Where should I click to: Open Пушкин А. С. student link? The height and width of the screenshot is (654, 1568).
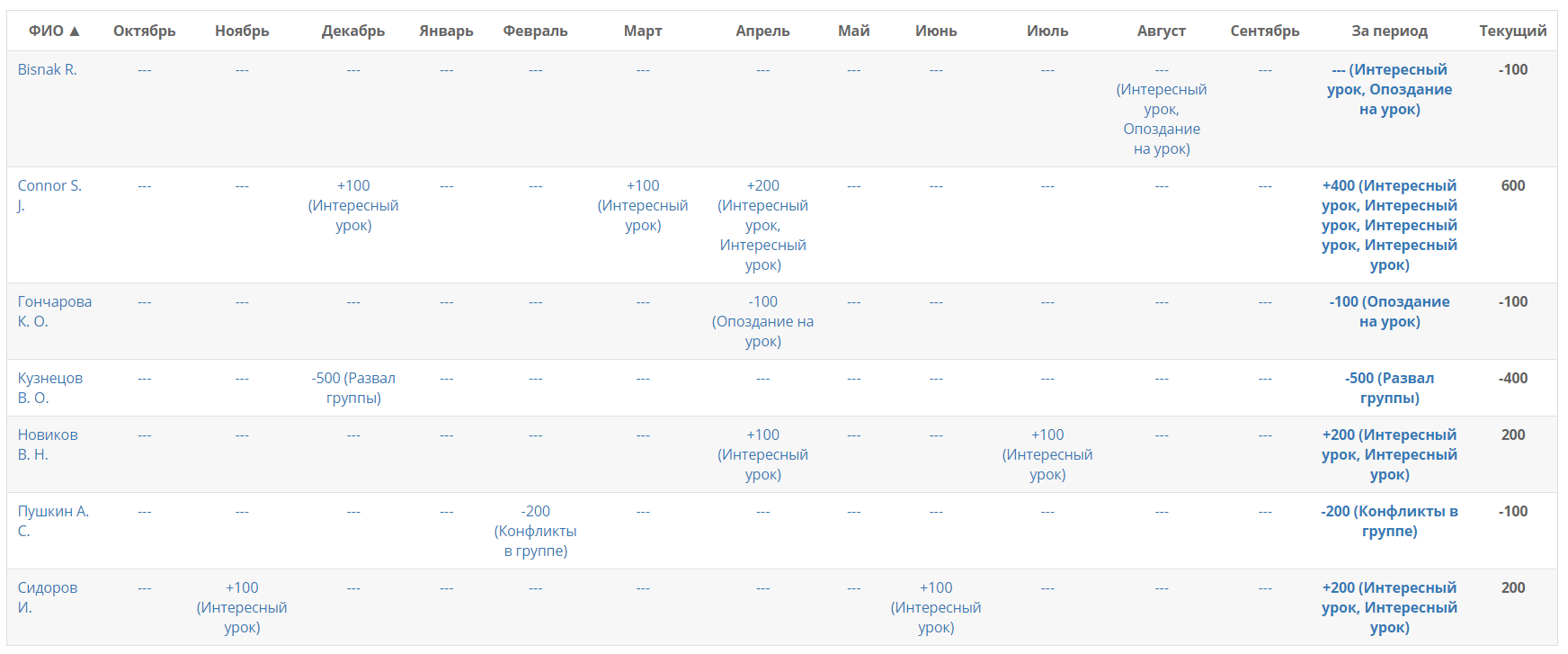53,521
